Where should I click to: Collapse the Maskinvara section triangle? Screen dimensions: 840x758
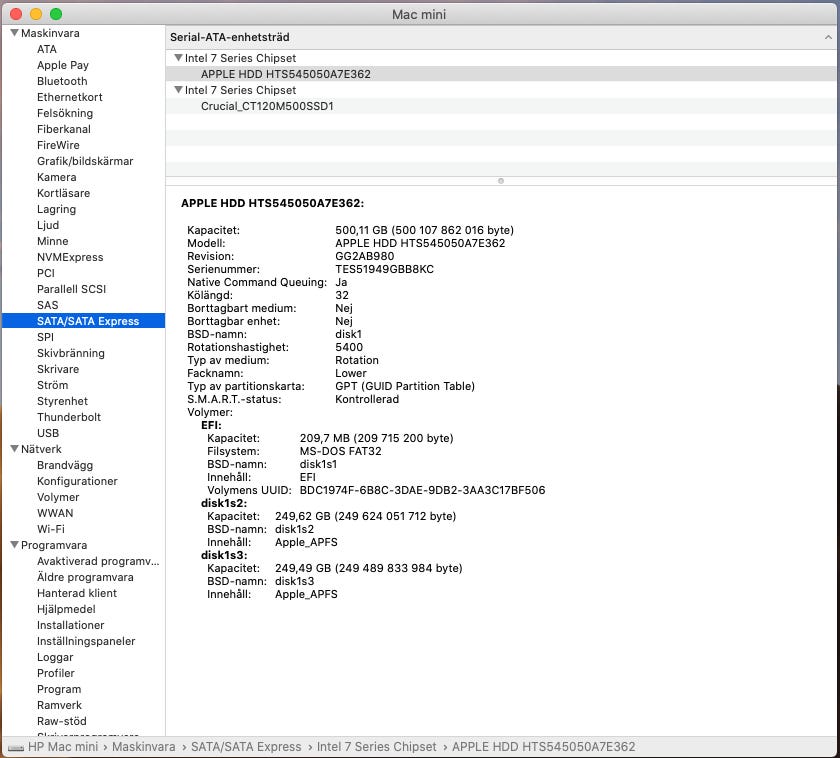point(14,33)
